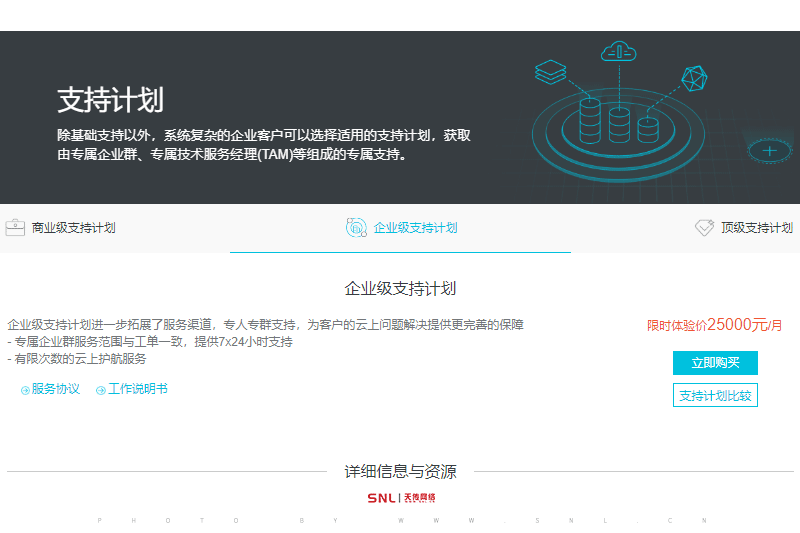Image resolution: width=800 pixels, height=533 pixels.
Task: Open the 顶级支持计划 tab
Action: (756, 228)
